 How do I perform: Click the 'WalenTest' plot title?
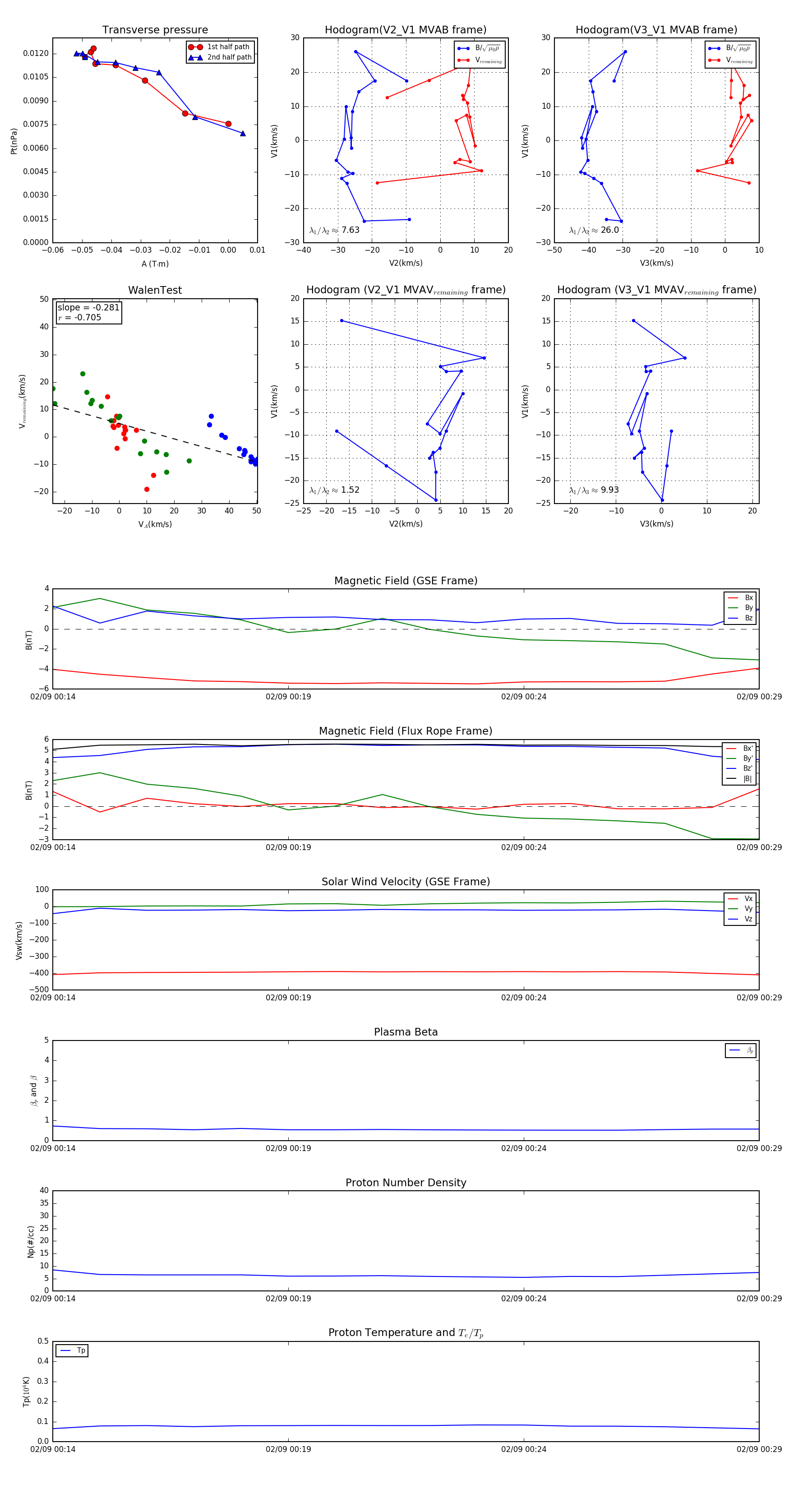pyautogui.click(x=155, y=290)
